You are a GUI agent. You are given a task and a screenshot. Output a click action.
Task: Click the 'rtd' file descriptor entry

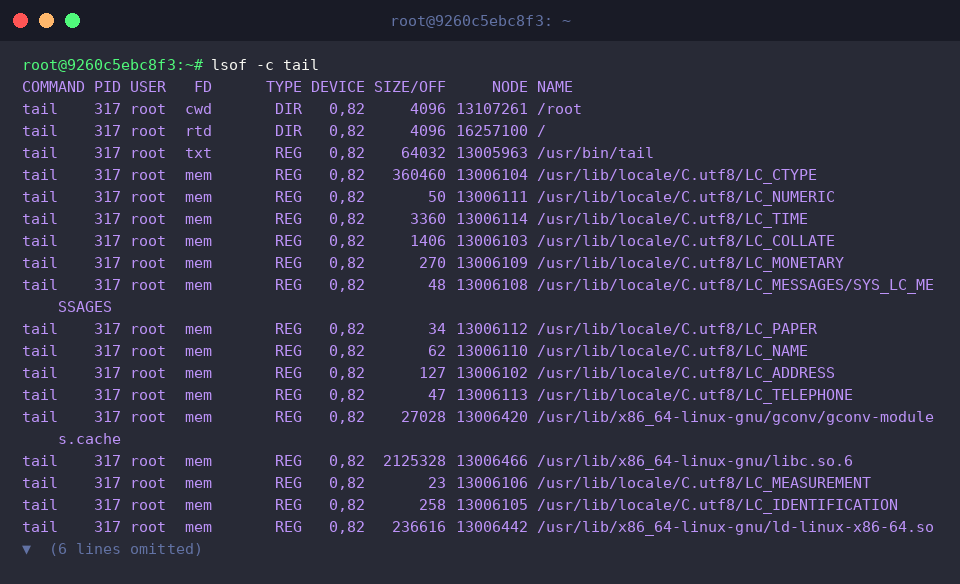(198, 131)
